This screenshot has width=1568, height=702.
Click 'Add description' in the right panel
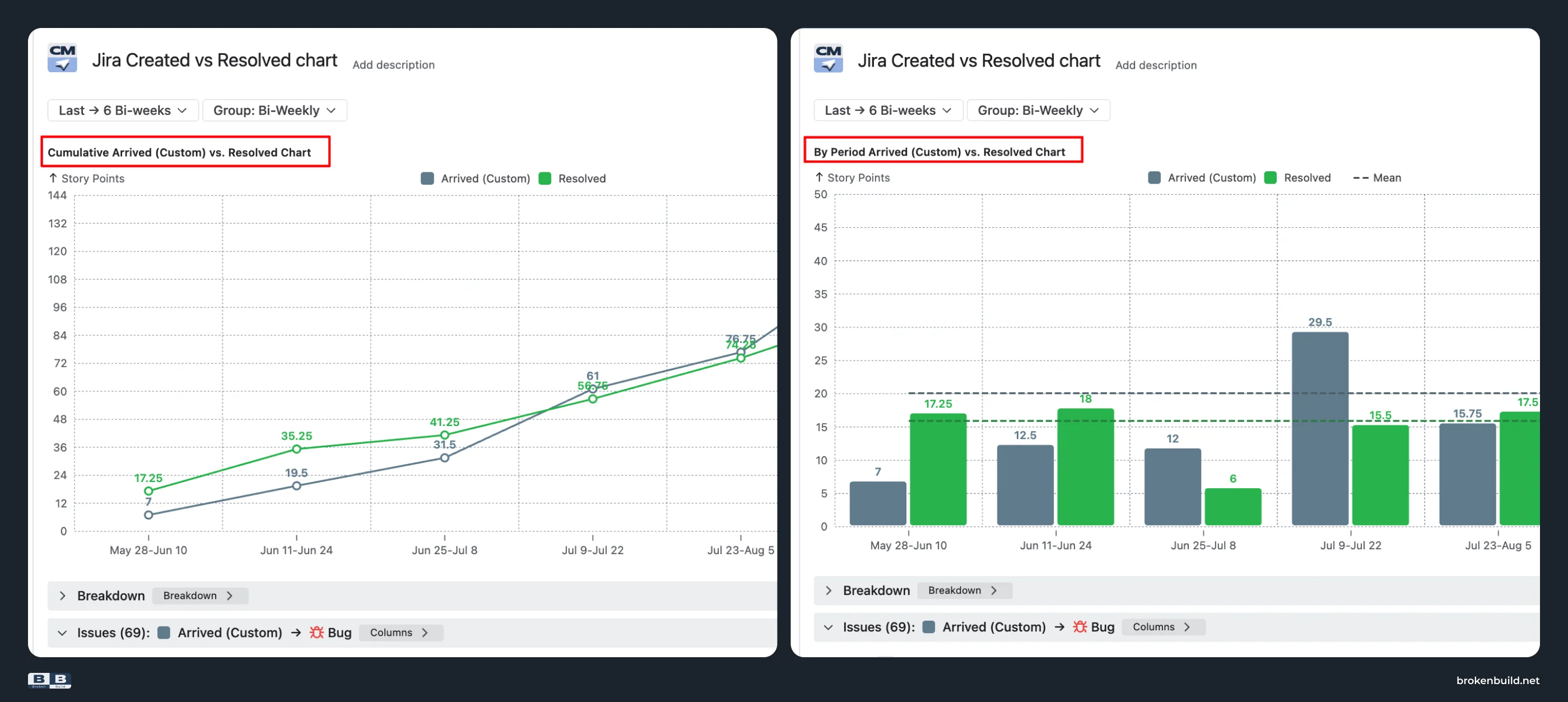coord(1156,65)
